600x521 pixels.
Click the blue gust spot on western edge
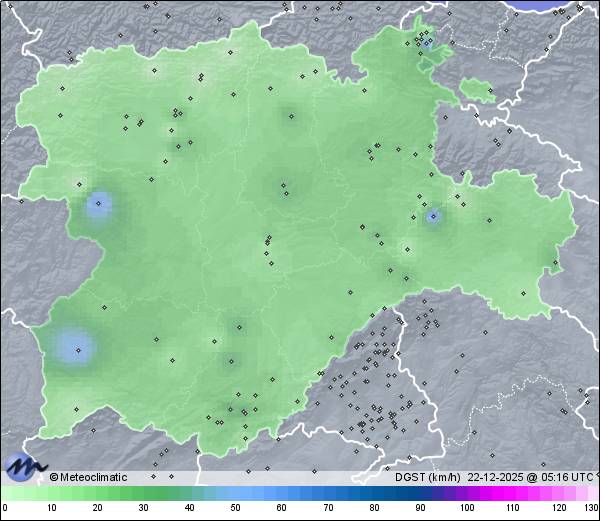98,205
